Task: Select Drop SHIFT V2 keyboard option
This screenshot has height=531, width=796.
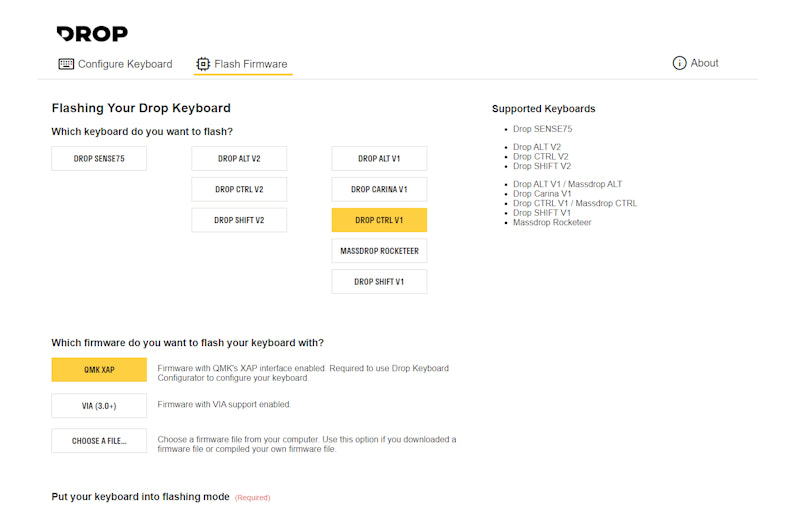Action: click(239, 220)
